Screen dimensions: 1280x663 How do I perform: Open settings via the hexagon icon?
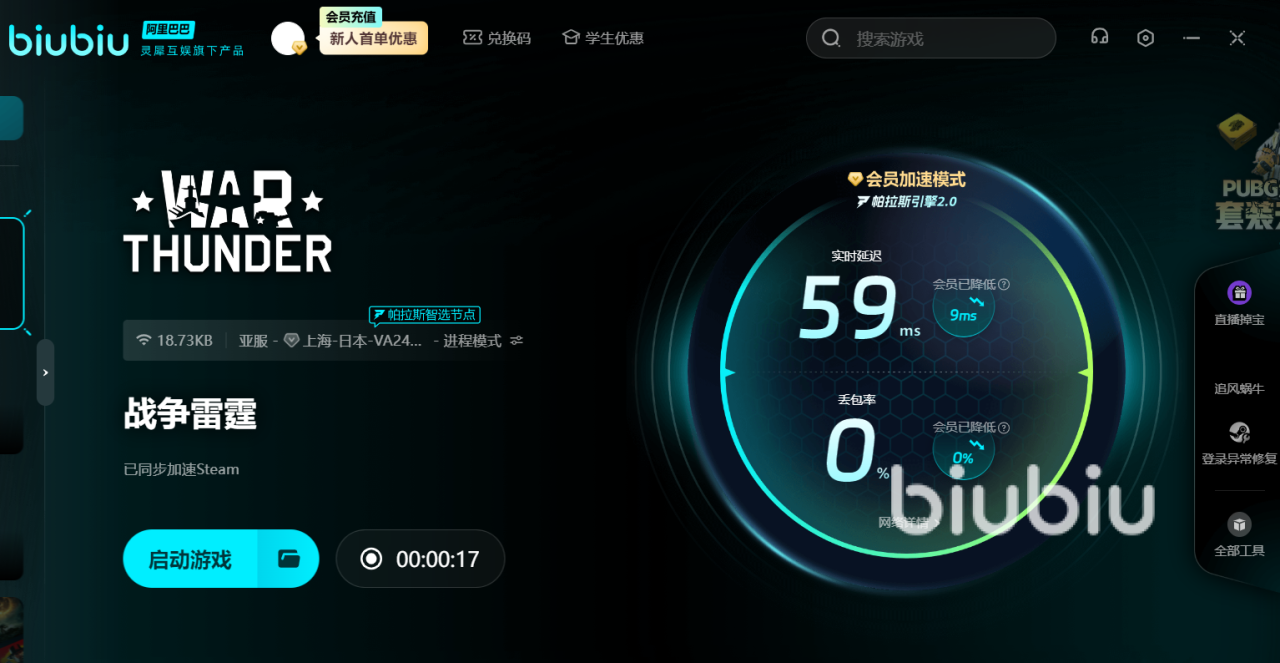click(x=1146, y=38)
